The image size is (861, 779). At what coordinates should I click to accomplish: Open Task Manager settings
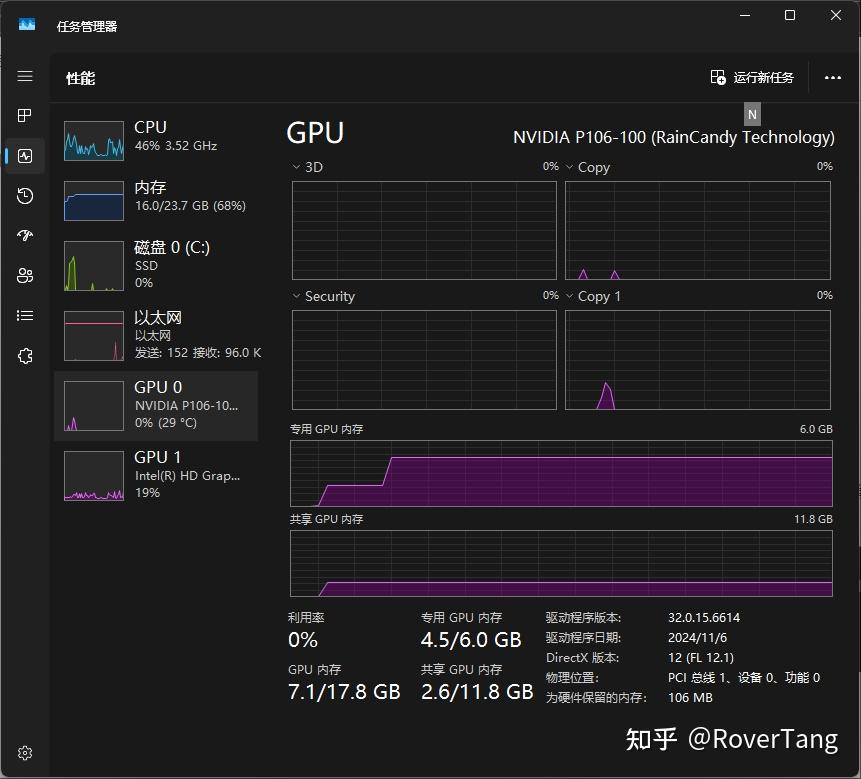[25, 753]
